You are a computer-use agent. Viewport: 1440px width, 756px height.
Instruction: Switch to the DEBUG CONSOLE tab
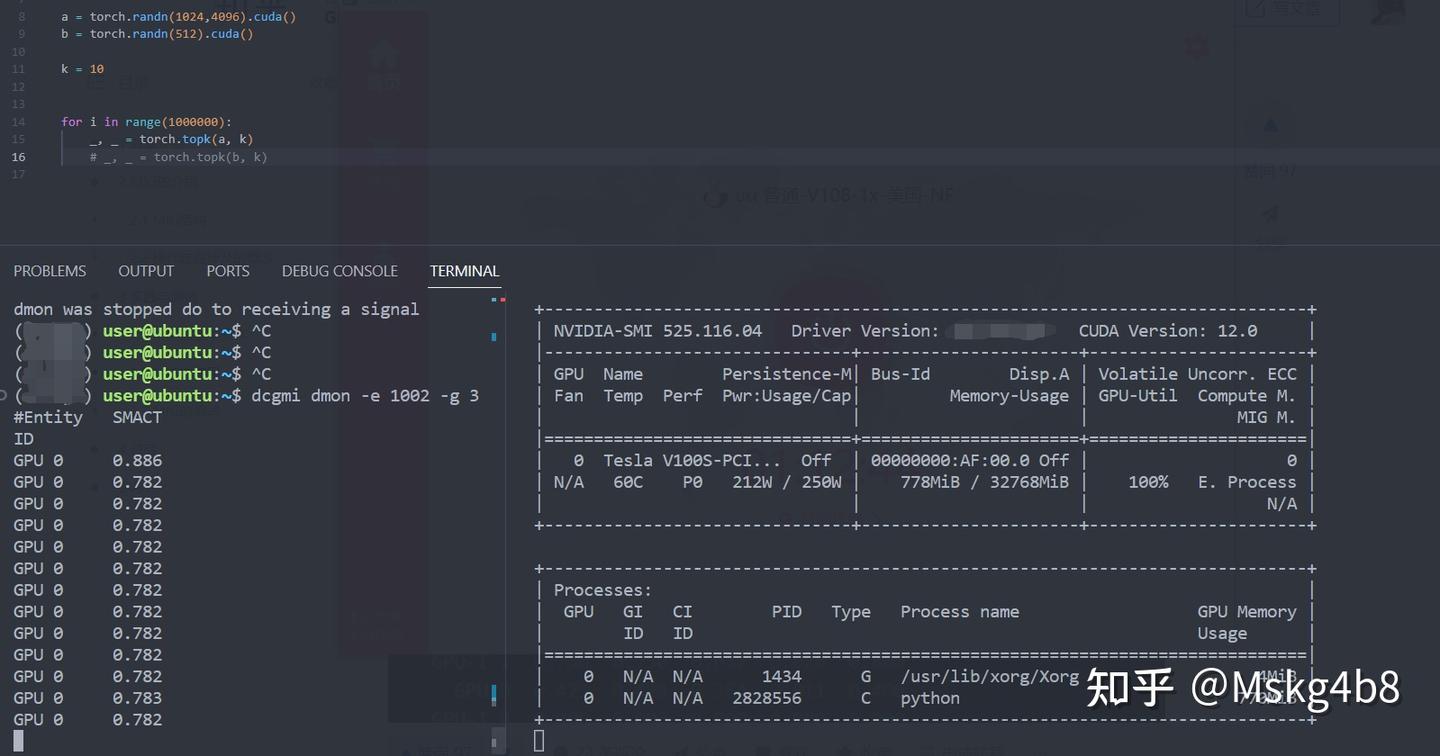click(339, 271)
